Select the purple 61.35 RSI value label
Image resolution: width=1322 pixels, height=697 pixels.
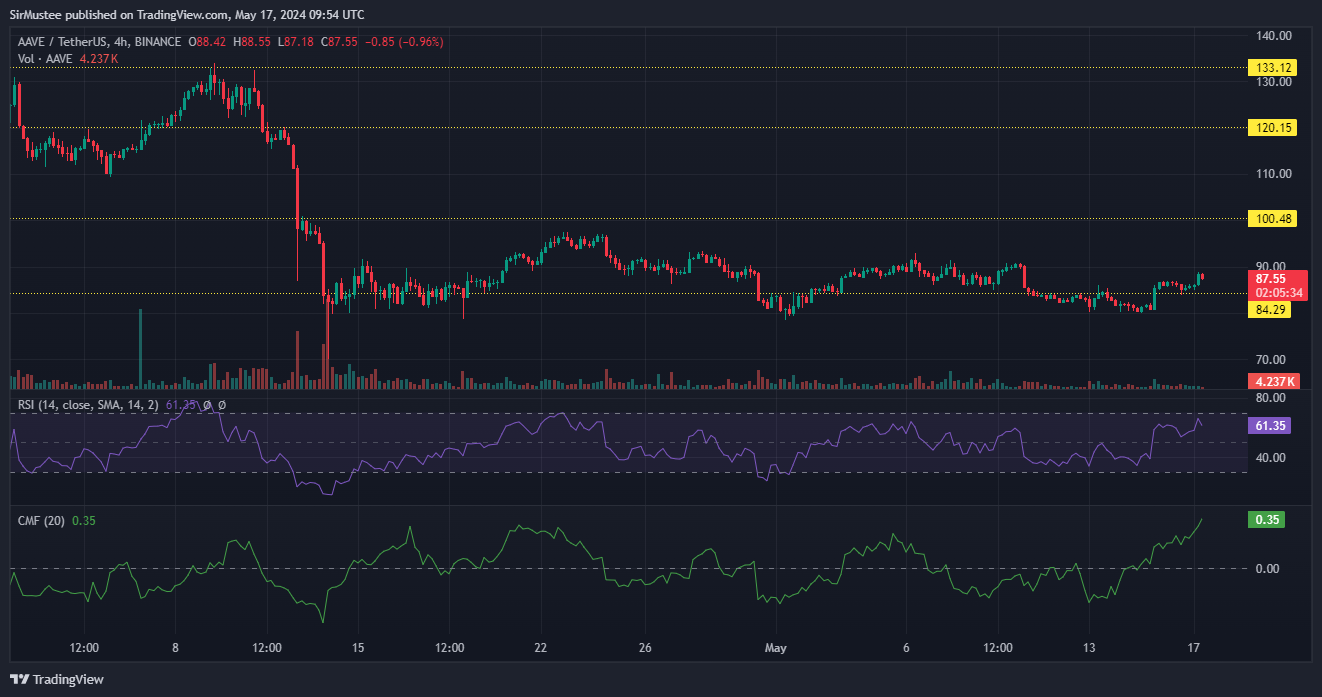[x=1269, y=426]
